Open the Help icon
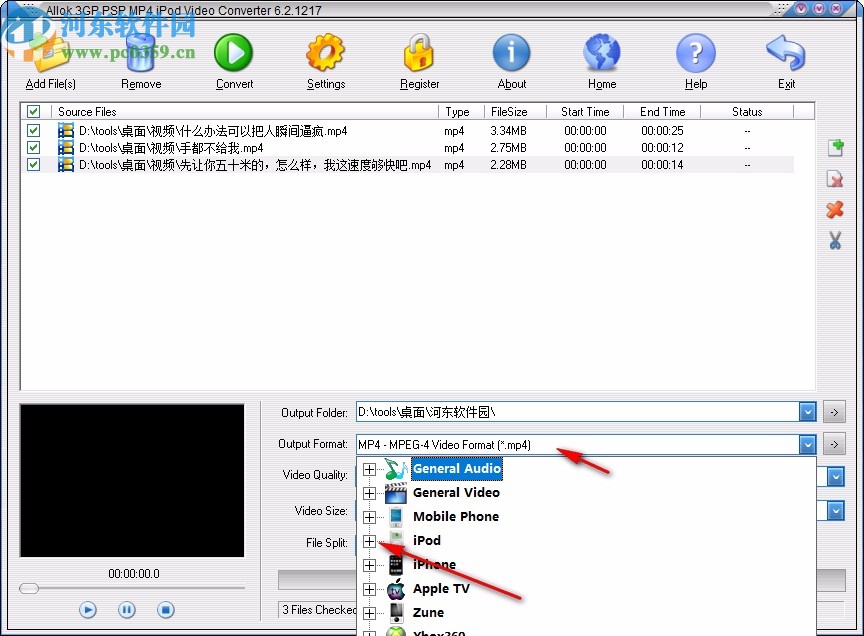 (x=695, y=52)
